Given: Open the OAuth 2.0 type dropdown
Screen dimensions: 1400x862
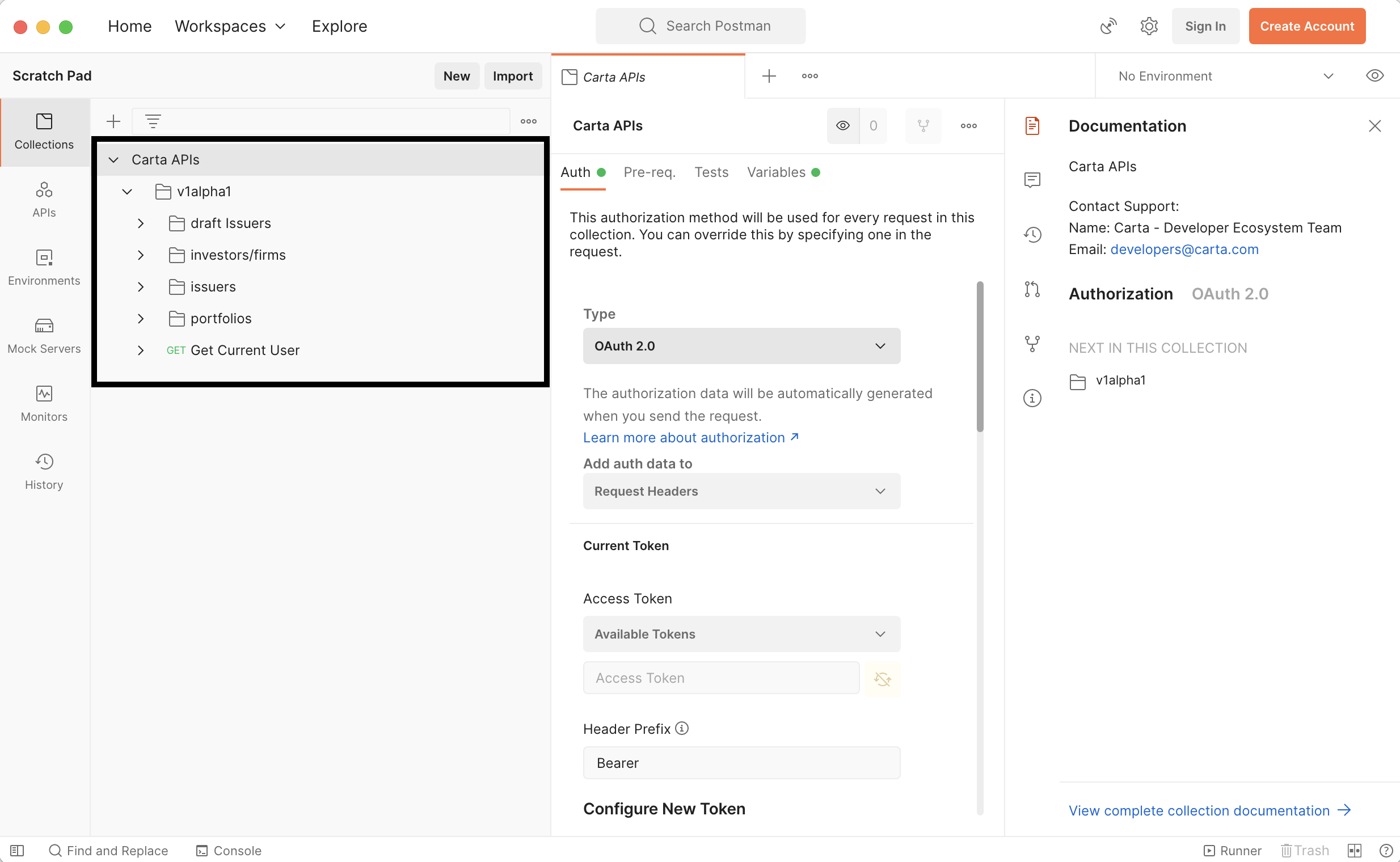Looking at the screenshot, I should tap(741, 346).
